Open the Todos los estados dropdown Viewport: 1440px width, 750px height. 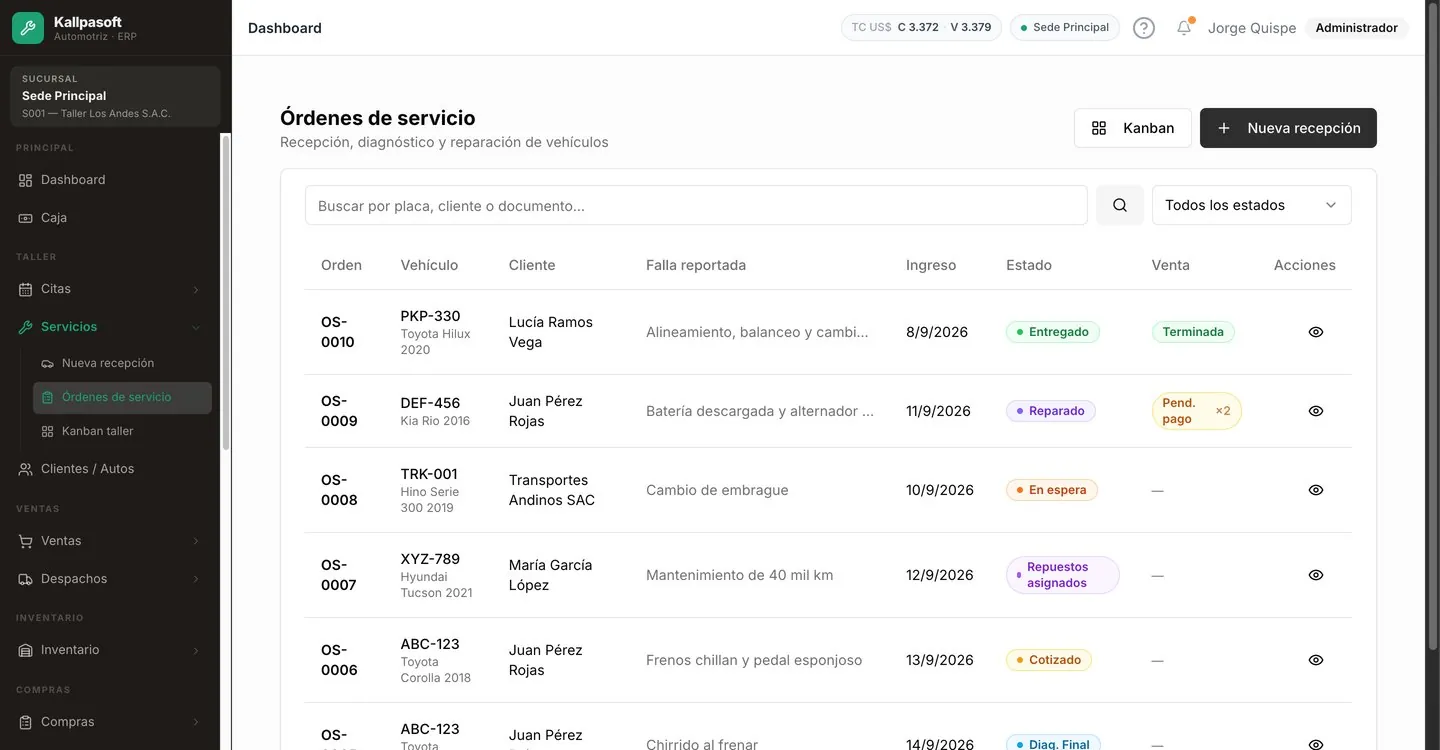[x=1252, y=205]
